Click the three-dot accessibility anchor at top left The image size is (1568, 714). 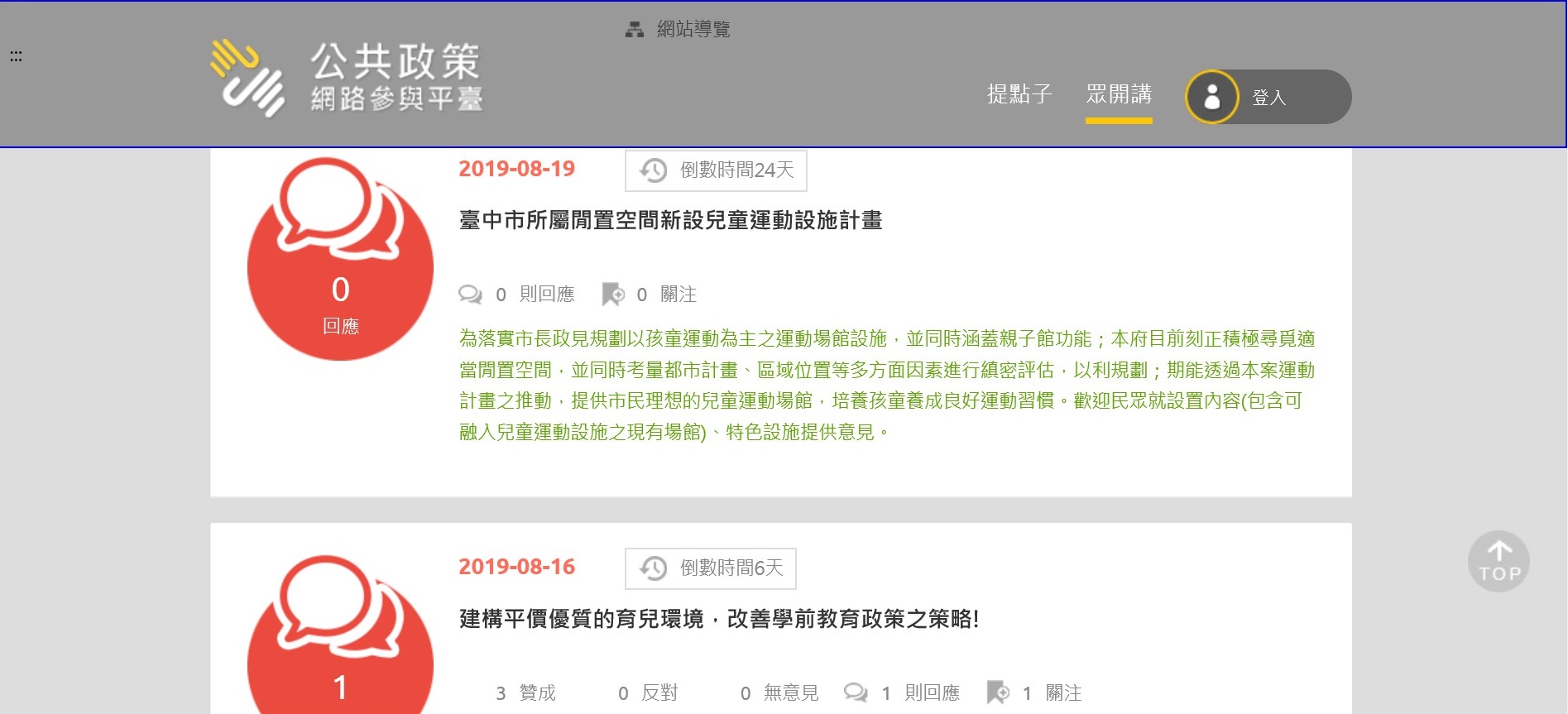click(x=16, y=56)
